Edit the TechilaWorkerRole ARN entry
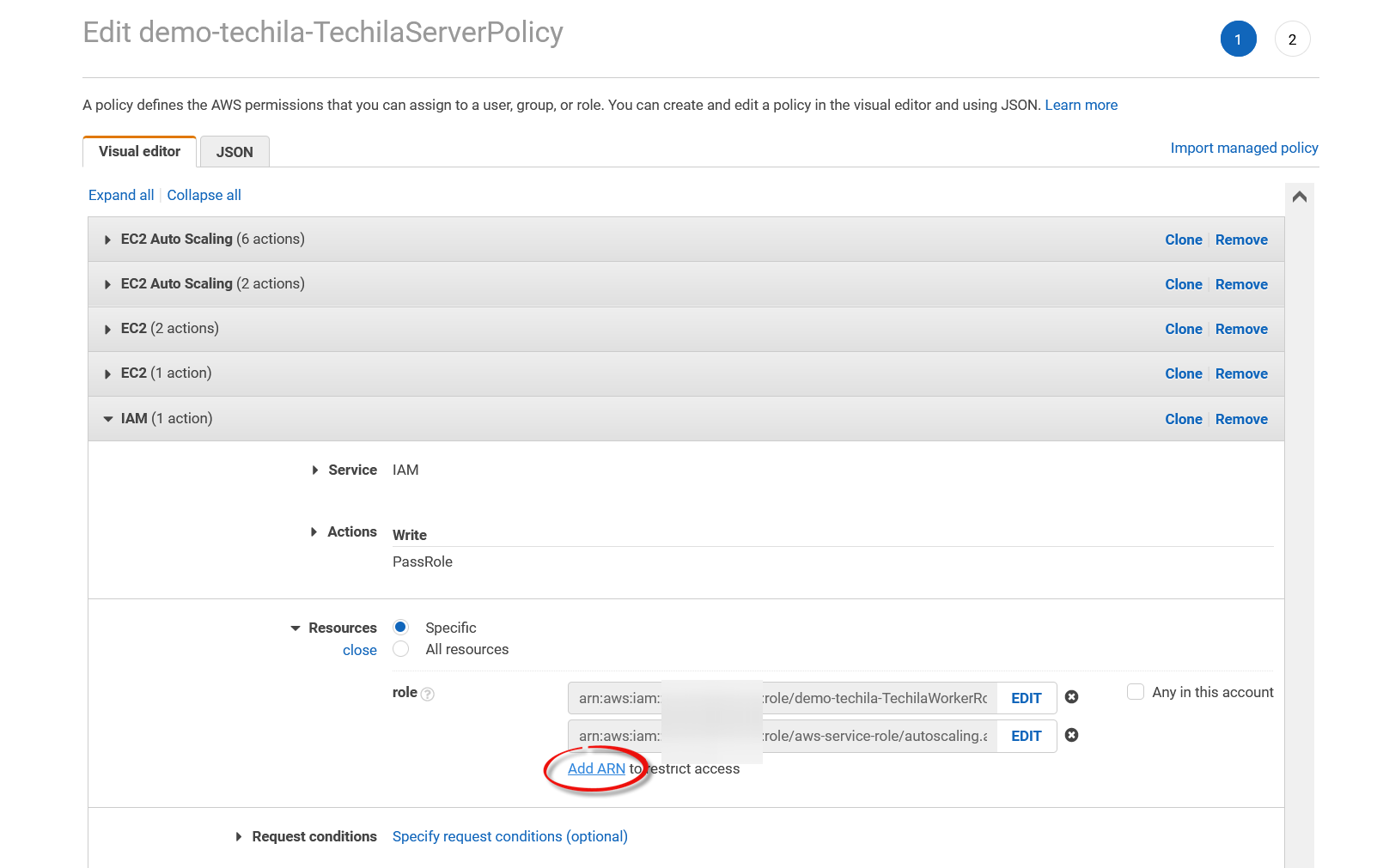This screenshot has height=868, width=1377. point(1026,698)
